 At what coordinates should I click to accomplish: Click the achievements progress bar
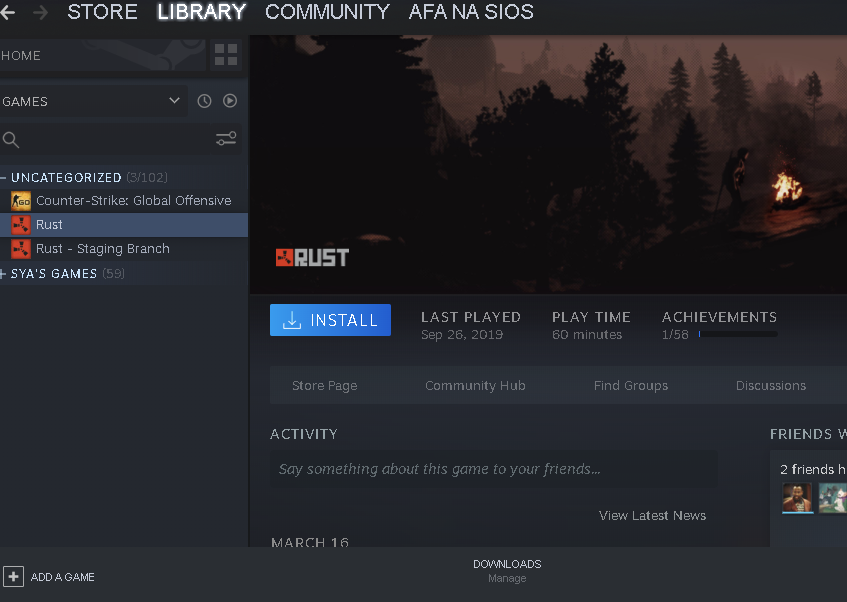coord(738,335)
